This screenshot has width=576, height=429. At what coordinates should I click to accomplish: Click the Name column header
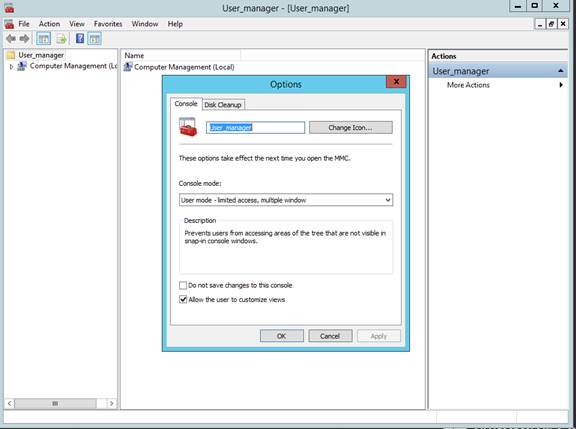(182, 55)
